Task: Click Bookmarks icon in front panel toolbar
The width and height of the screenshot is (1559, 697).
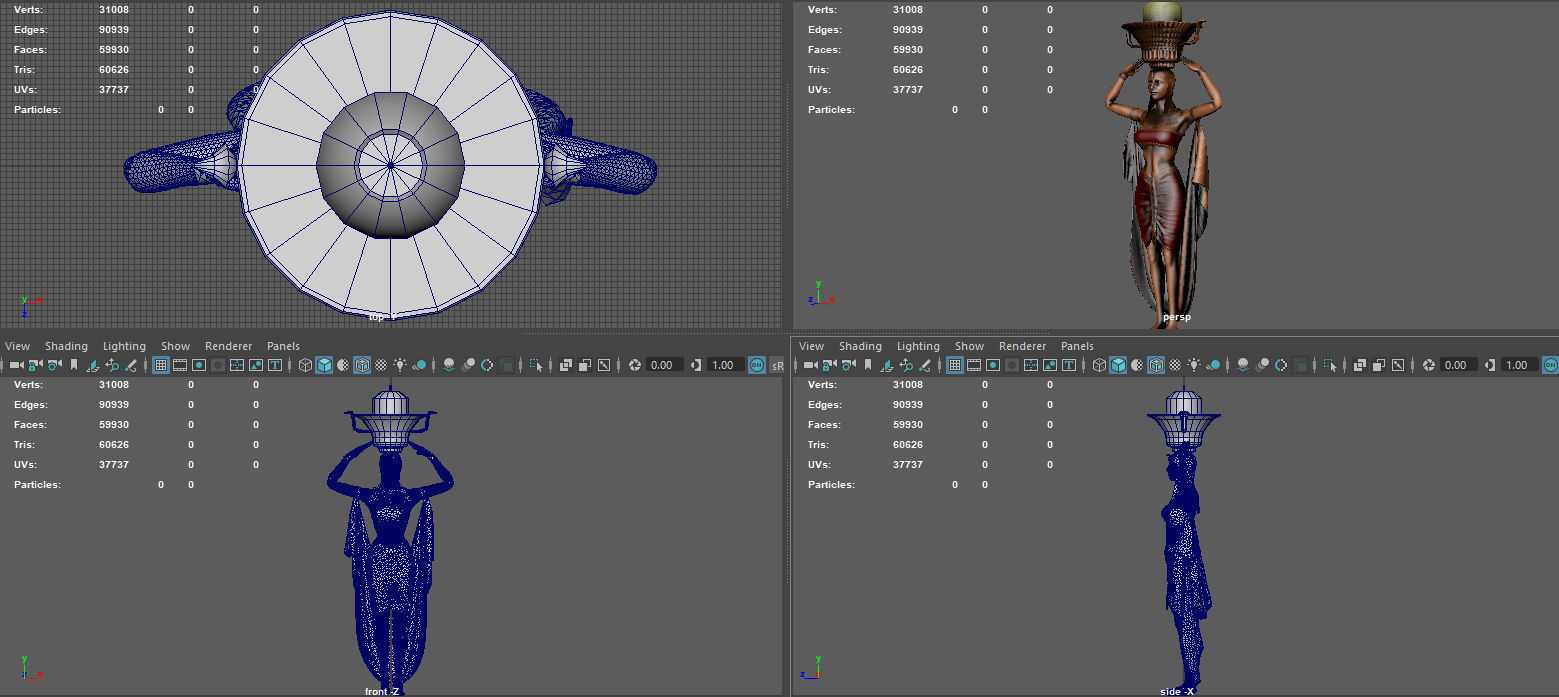Action: click(74, 365)
